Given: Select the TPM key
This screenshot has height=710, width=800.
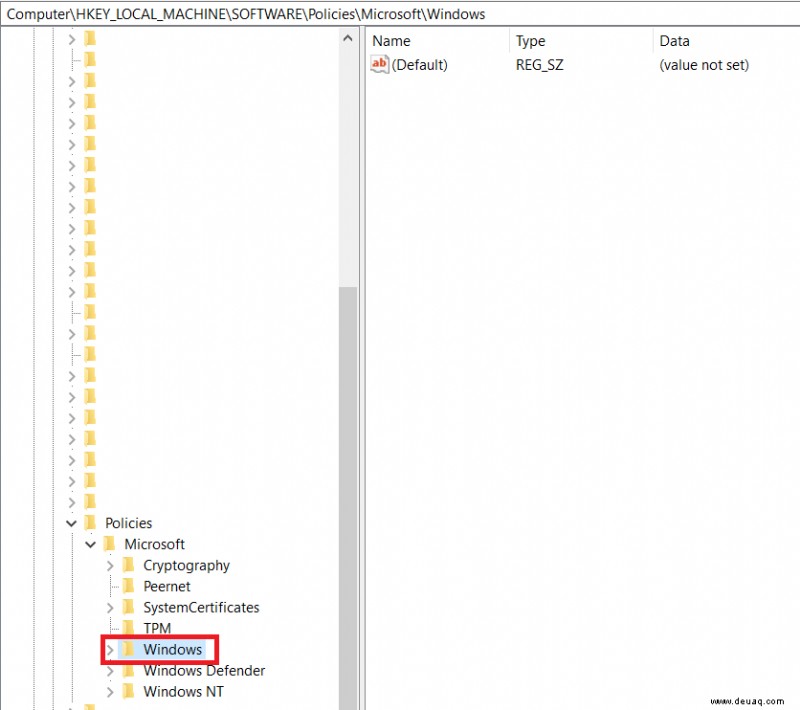Looking at the screenshot, I should pyautogui.click(x=157, y=628).
